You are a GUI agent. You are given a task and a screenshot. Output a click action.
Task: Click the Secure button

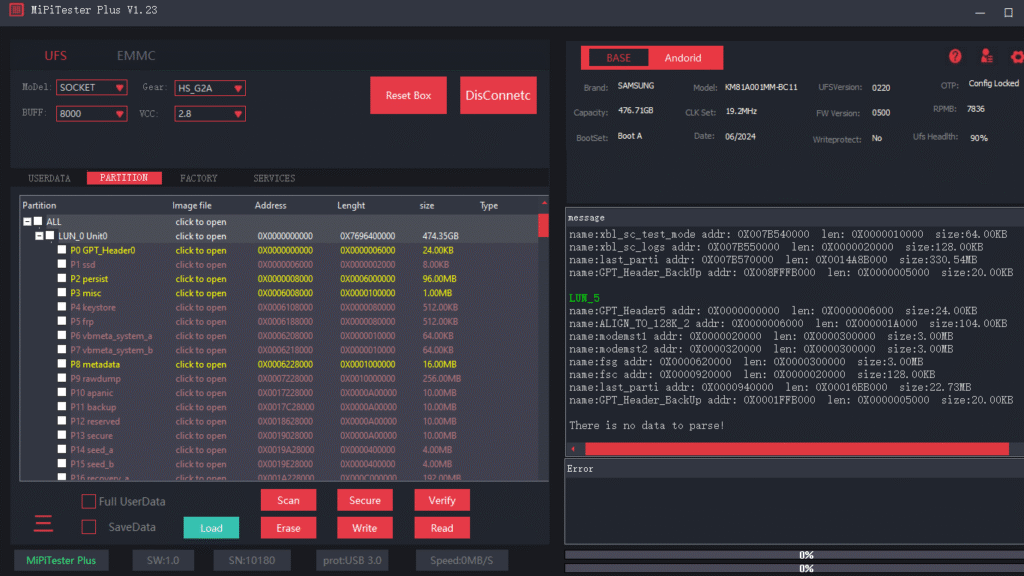[364, 500]
